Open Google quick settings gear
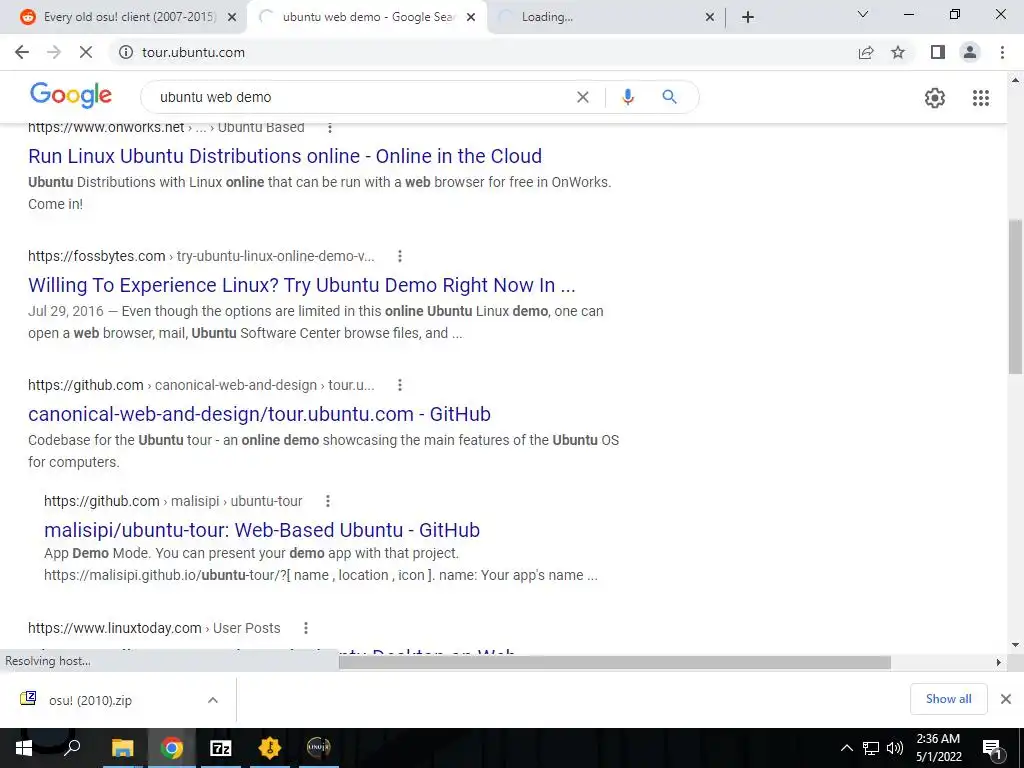The height and width of the screenshot is (768, 1024). click(x=935, y=98)
